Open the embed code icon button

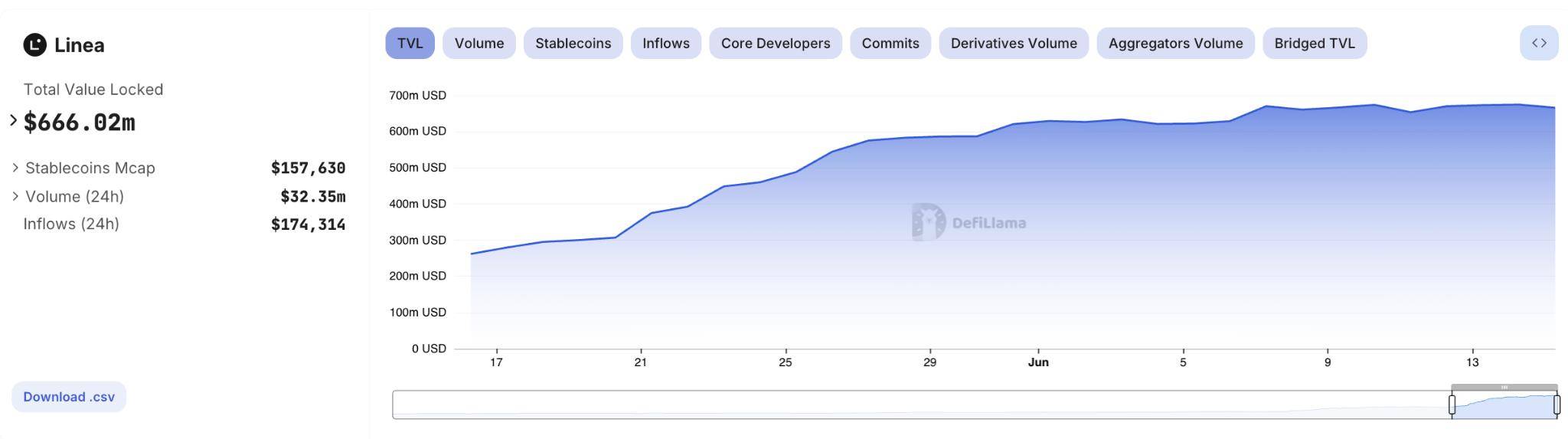click(1539, 43)
